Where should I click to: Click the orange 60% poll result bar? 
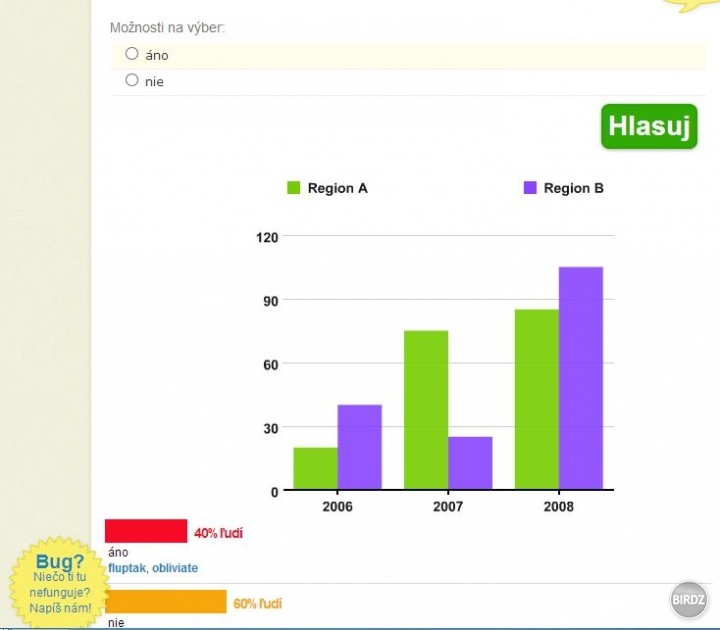coord(165,602)
